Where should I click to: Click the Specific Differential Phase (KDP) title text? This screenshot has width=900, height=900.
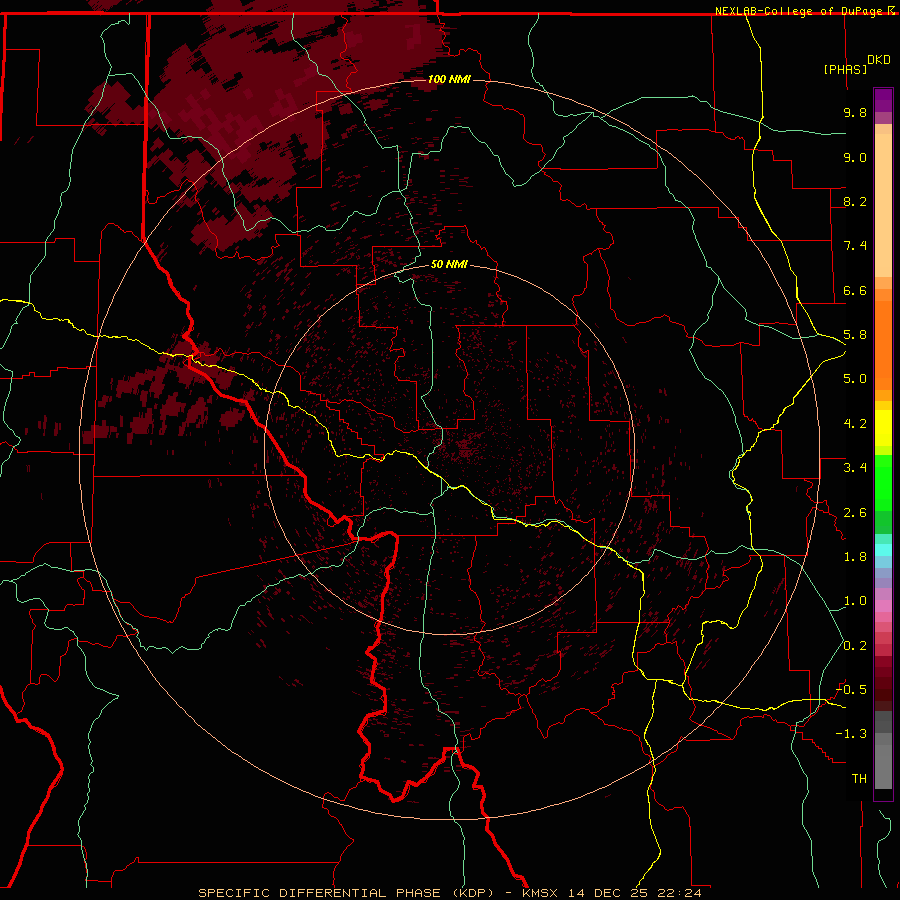(346, 893)
